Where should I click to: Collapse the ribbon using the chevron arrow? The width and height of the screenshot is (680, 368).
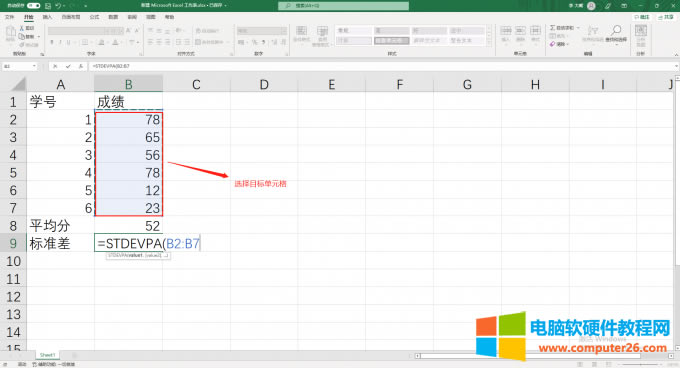coord(676,55)
